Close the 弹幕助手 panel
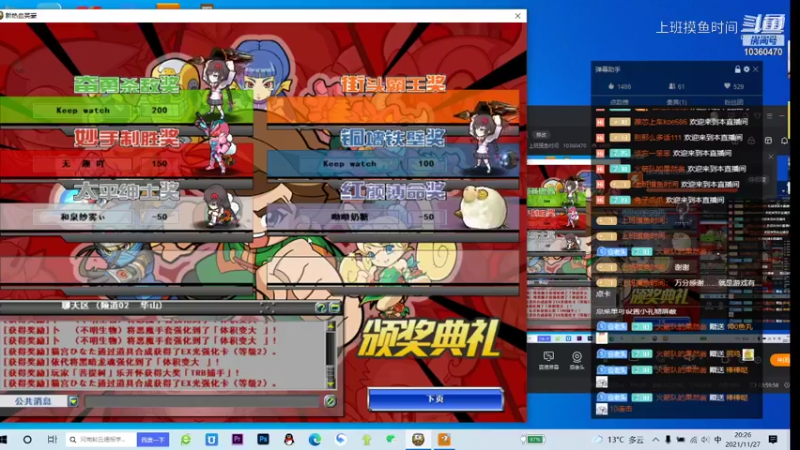 (756, 69)
